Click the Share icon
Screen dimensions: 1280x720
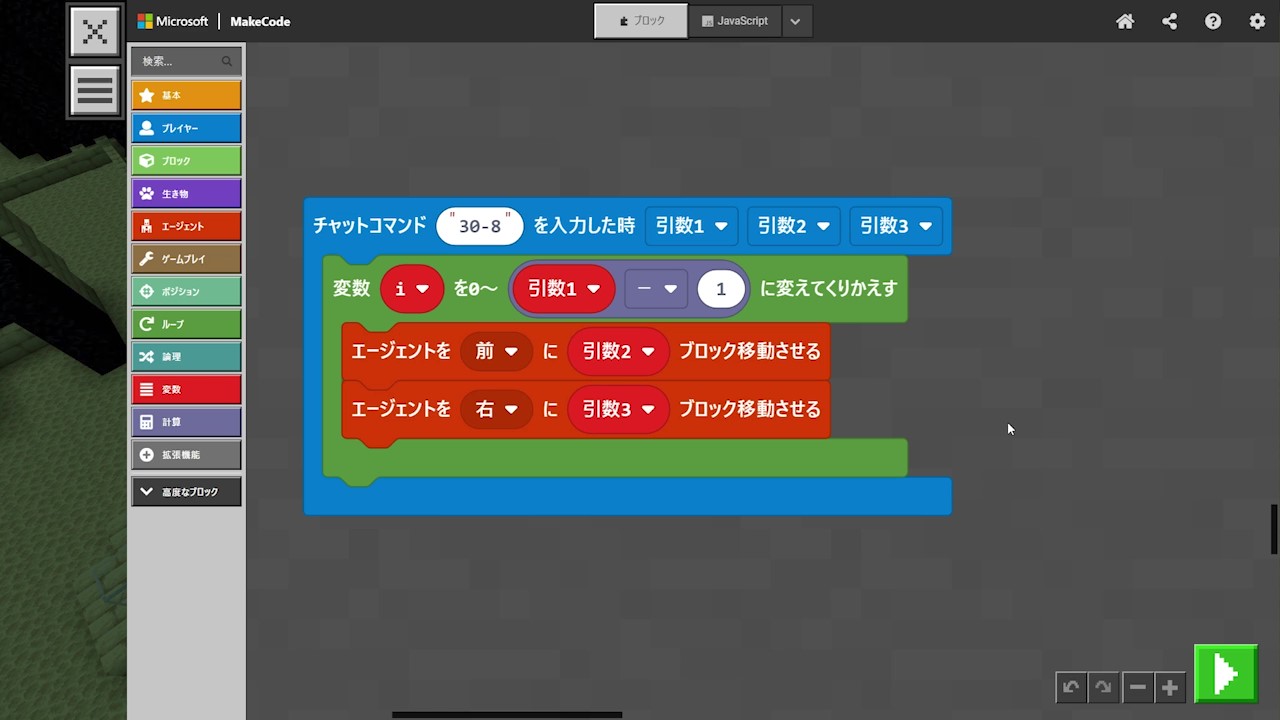click(x=1169, y=21)
